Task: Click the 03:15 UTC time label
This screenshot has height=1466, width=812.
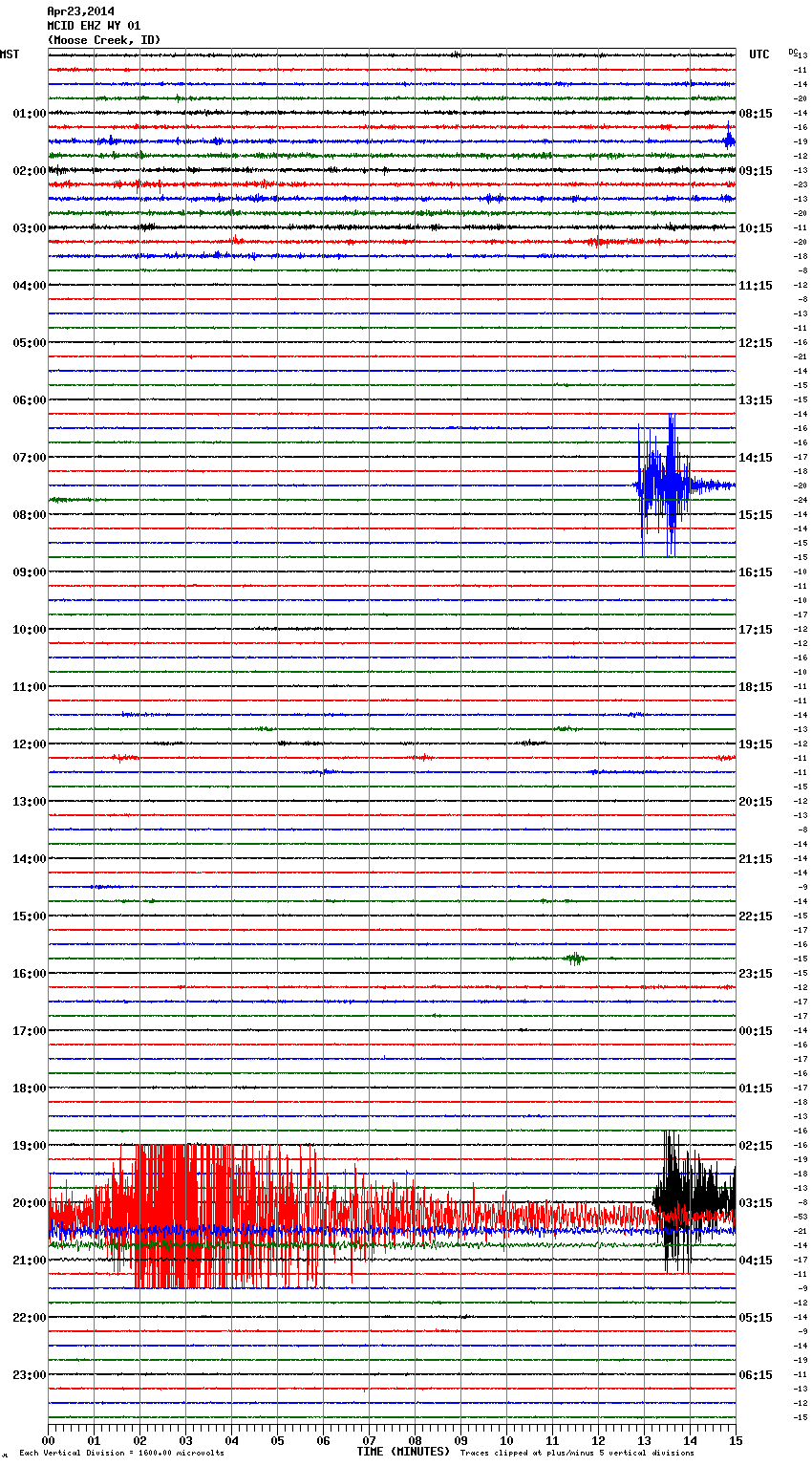Action: tap(756, 1203)
